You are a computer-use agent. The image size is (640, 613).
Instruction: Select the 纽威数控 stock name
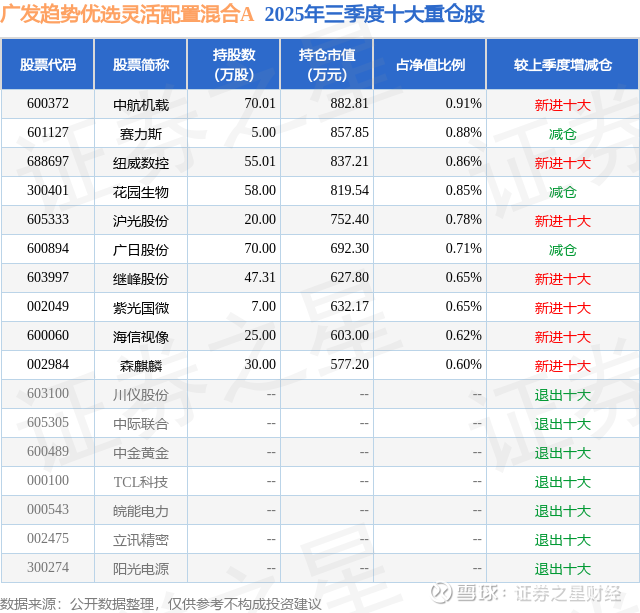click(141, 162)
